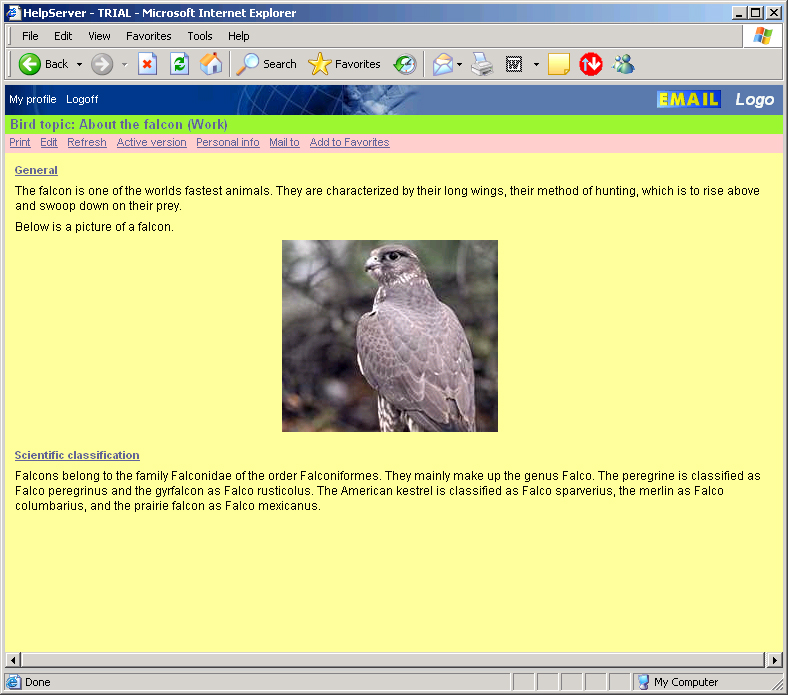Click the yellow note toolbar icon
This screenshot has height=695, width=788.
(559, 64)
